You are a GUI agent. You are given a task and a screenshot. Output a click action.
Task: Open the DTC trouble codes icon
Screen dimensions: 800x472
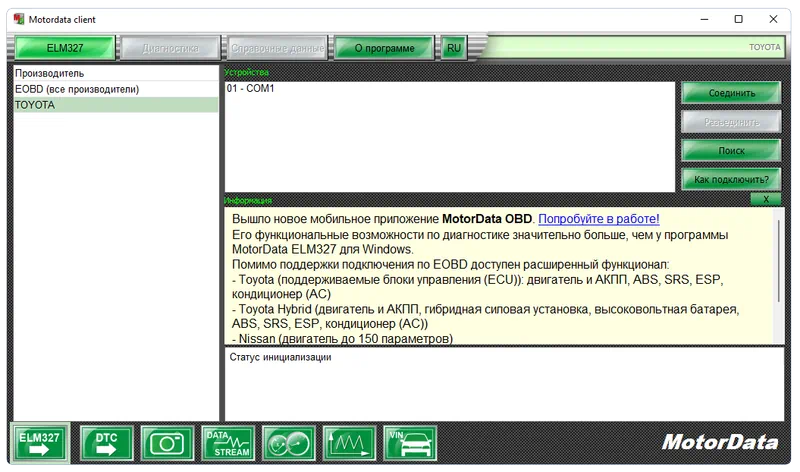click(x=107, y=443)
